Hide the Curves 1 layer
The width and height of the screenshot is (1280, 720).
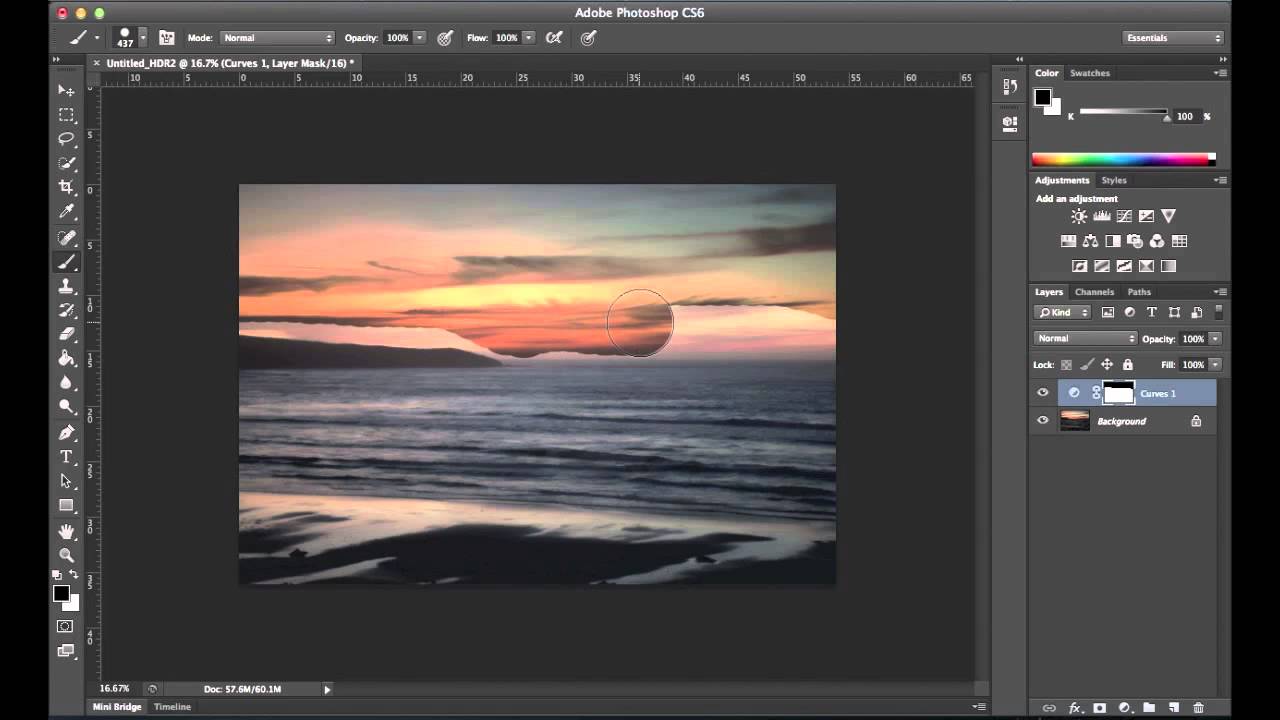click(1043, 393)
